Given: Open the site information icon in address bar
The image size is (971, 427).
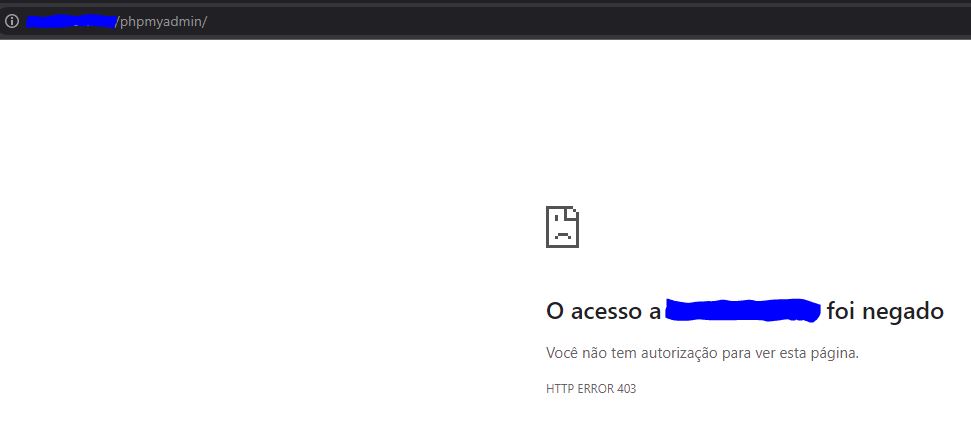Looking at the screenshot, I should (x=12, y=22).
